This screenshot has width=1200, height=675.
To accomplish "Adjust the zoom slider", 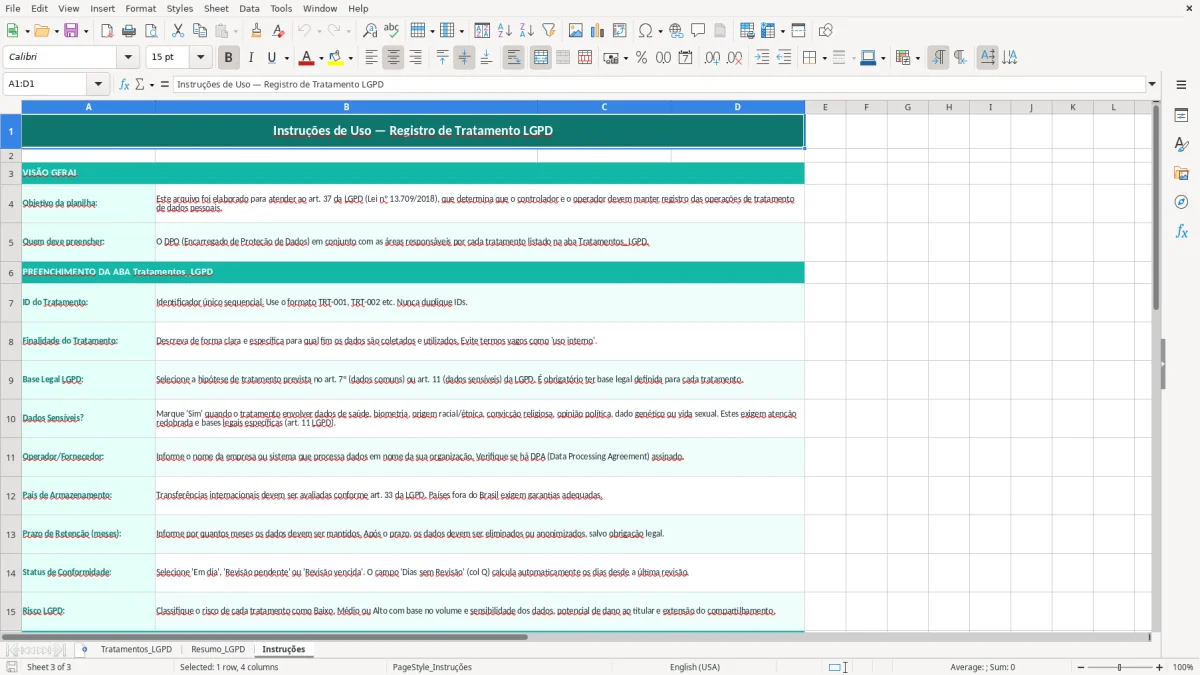I will (x=1119, y=667).
